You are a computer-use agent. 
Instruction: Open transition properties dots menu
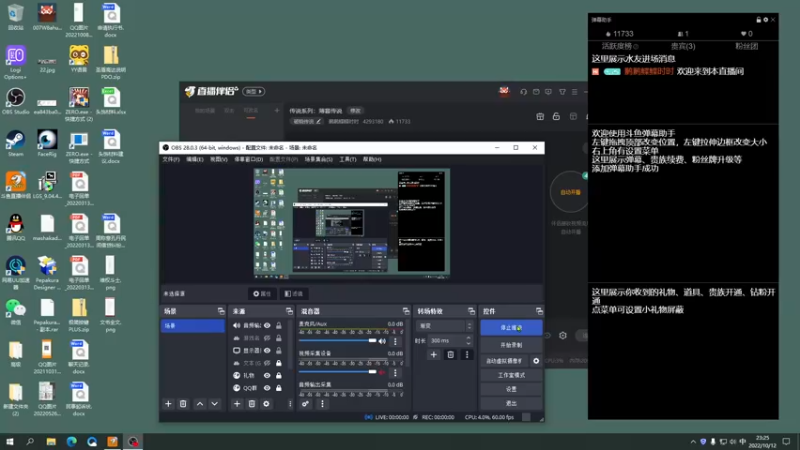click(x=467, y=355)
